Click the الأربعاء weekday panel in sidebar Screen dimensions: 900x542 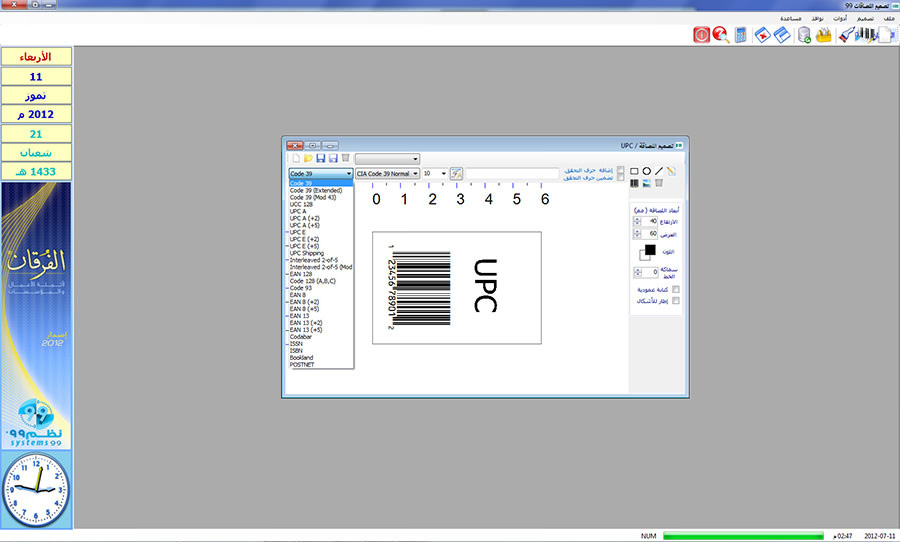pyautogui.click(x=36, y=57)
